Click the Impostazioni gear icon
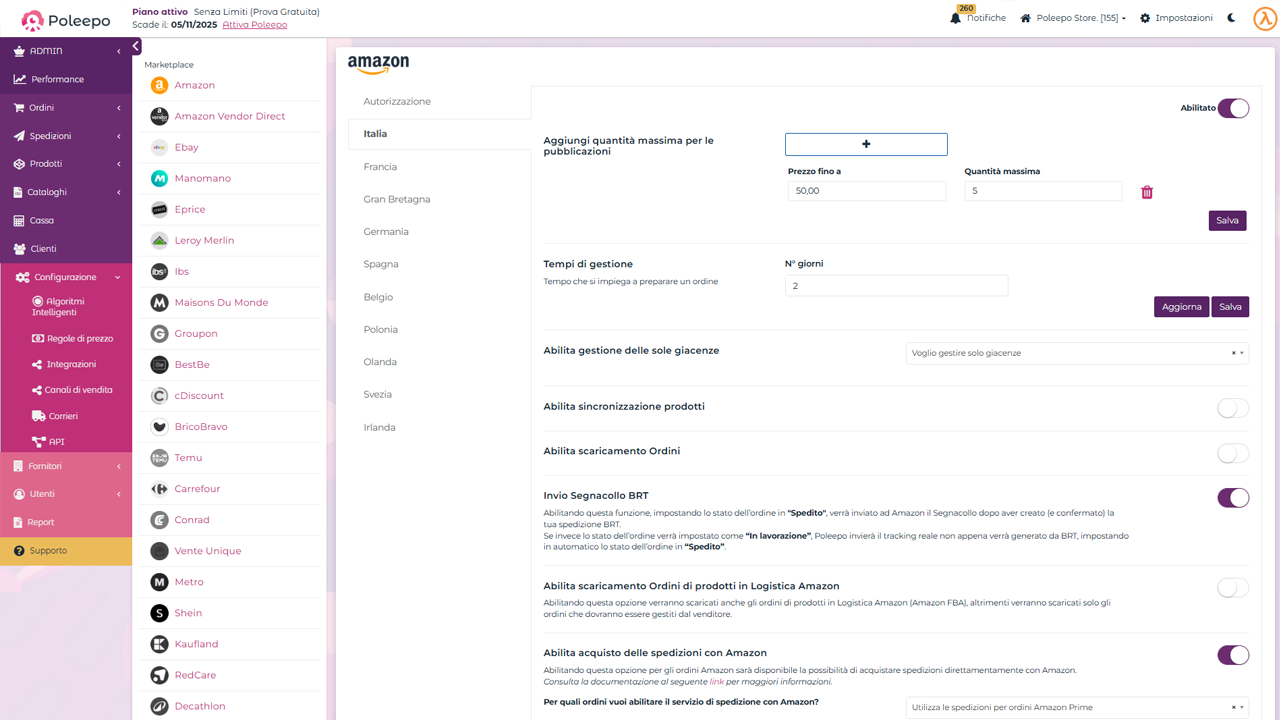 tap(1145, 18)
